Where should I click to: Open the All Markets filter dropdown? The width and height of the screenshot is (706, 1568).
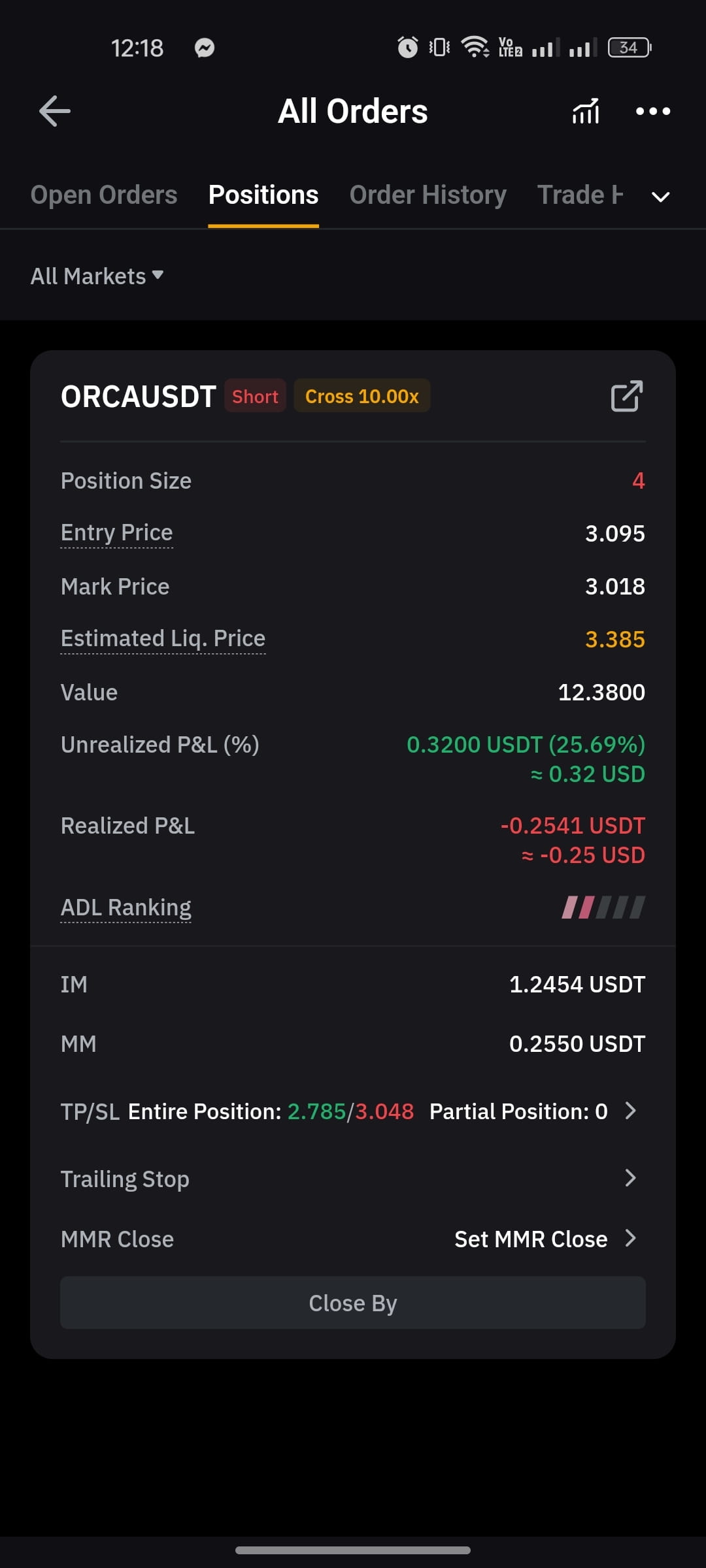tap(97, 276)
